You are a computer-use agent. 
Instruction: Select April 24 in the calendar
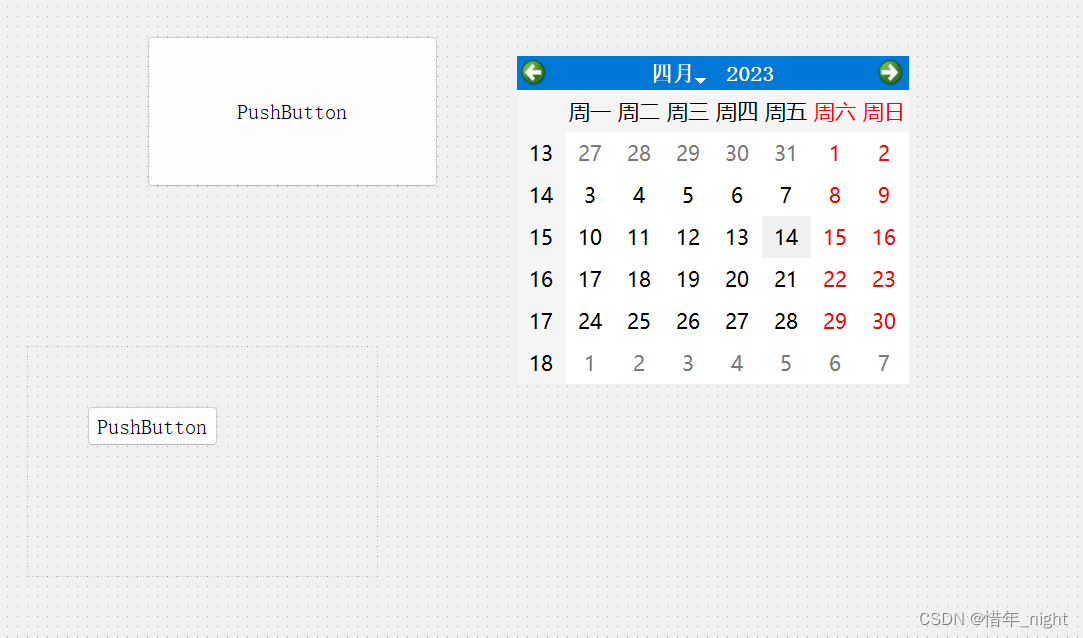tap(590, 321)
